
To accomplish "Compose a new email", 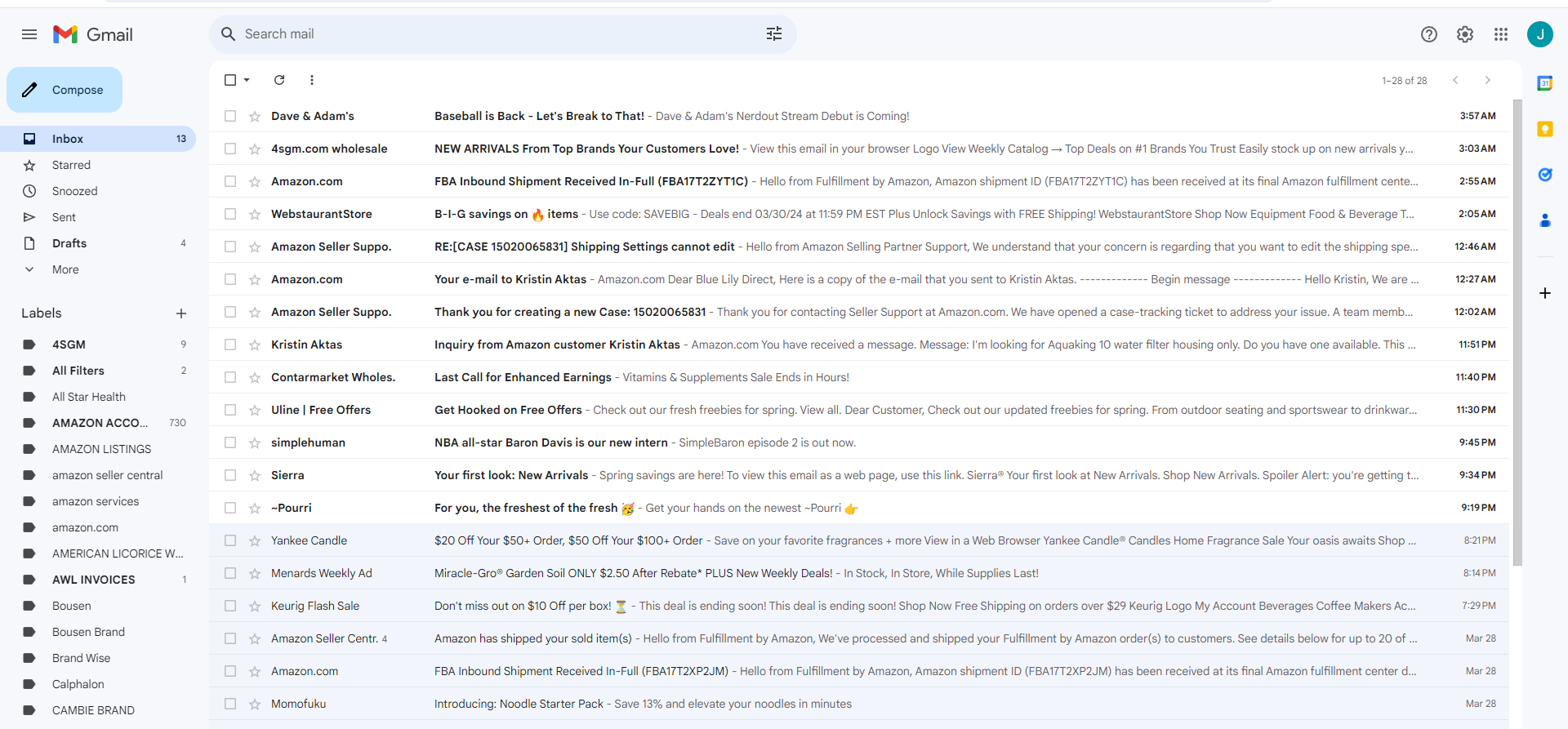I will point(65,90).
